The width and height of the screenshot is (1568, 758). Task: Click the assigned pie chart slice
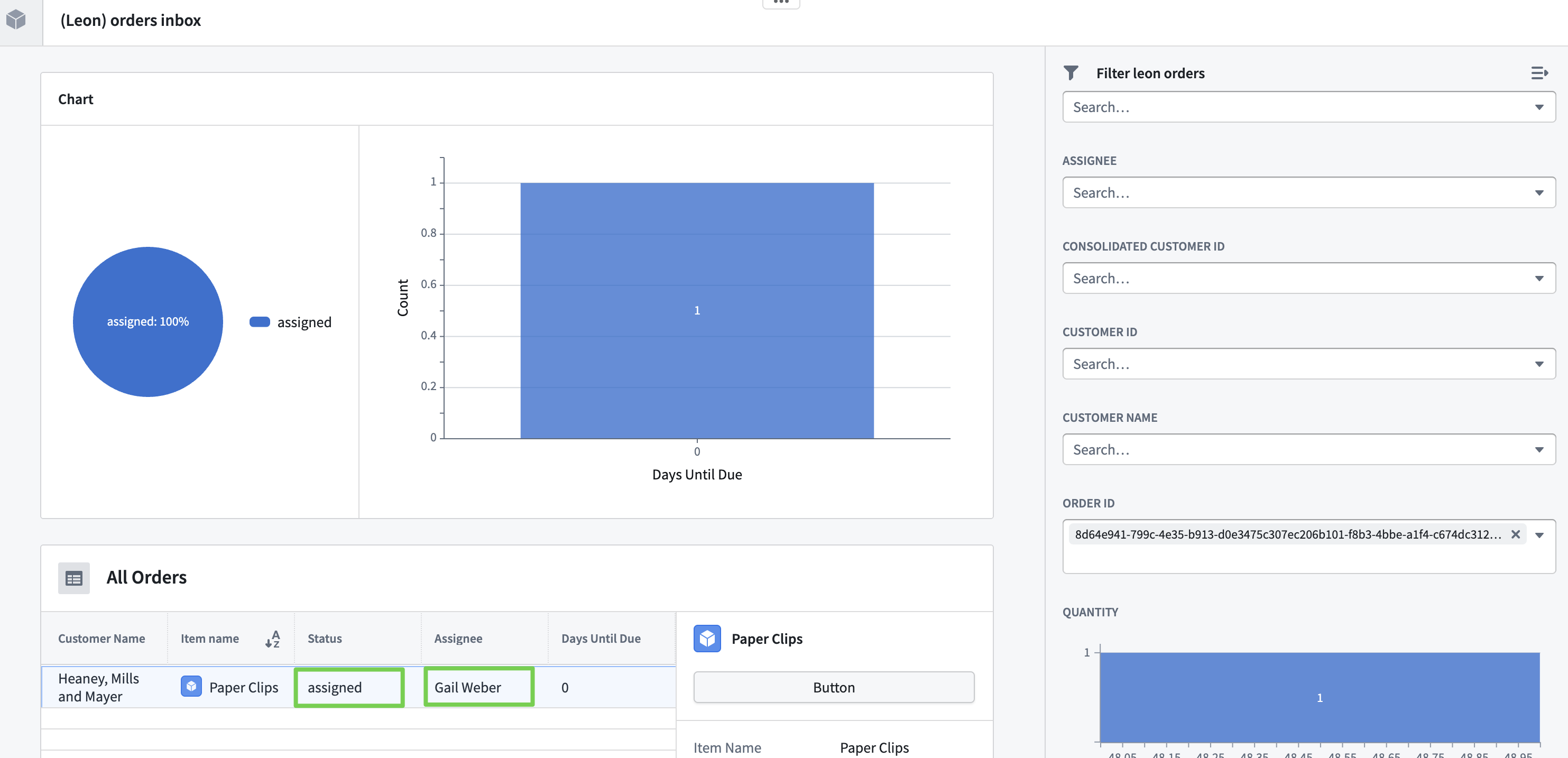[148, 286]
